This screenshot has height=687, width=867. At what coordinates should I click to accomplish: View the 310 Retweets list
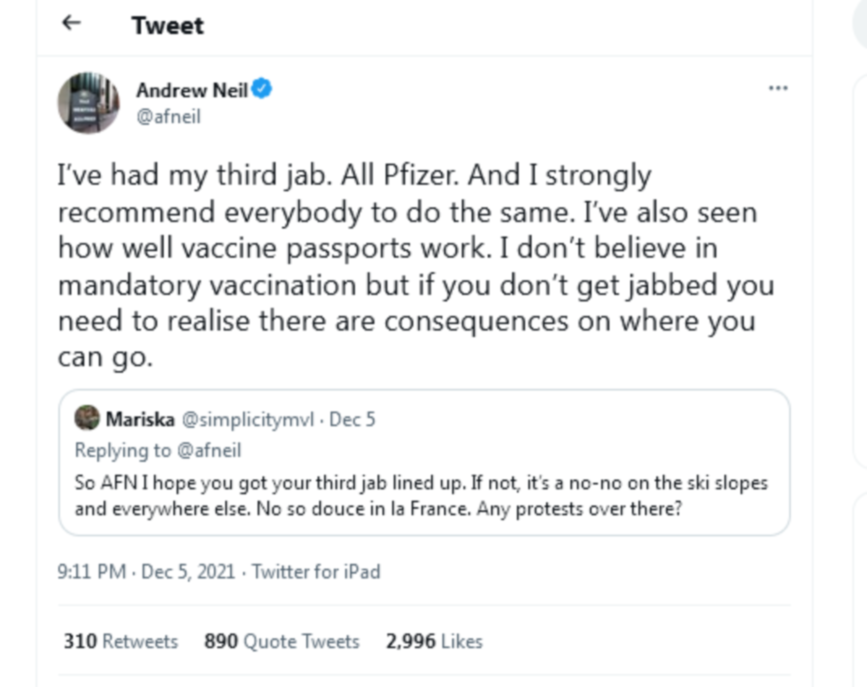[120, 641]
